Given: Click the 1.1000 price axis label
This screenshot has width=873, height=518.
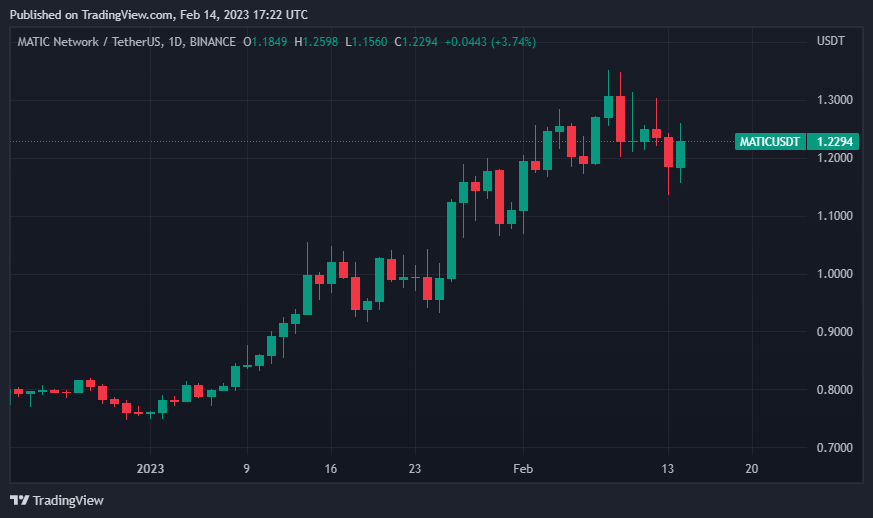Looking at the screenshot, I should point(835,216).
